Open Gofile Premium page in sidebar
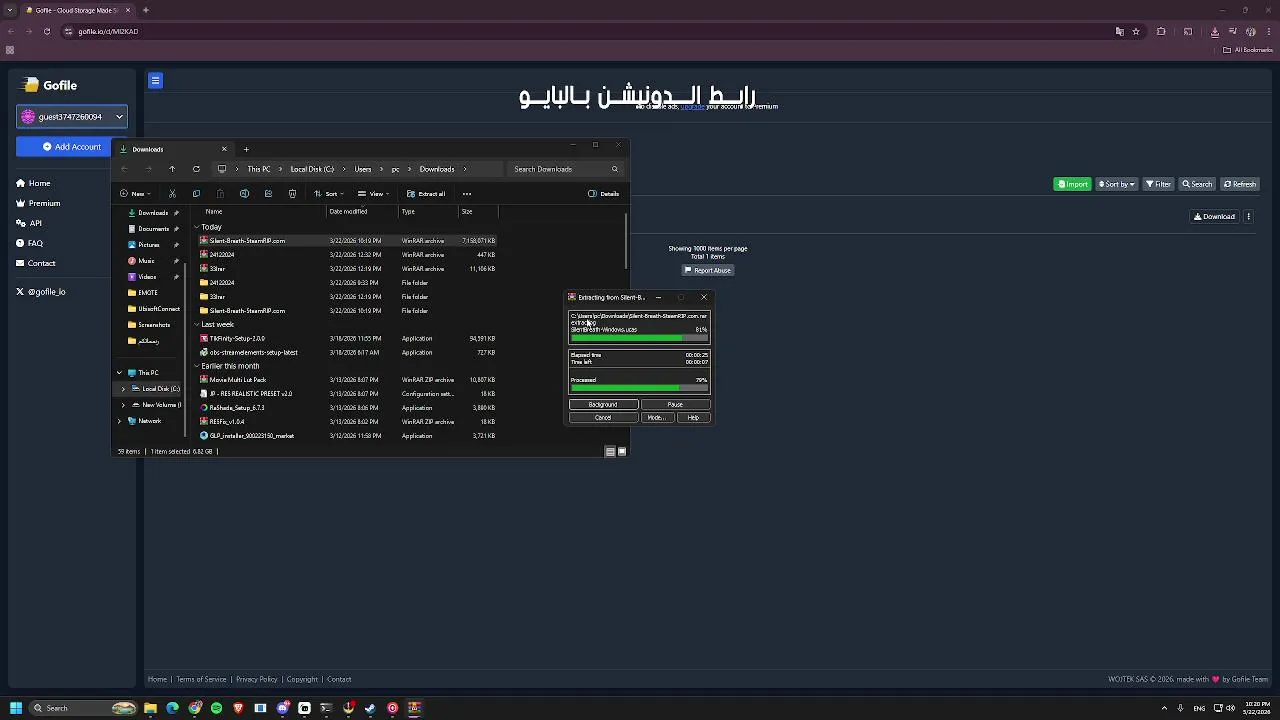Image resolution: width=1280 pixels, height=720 pixels. click(x=38, y=203)
